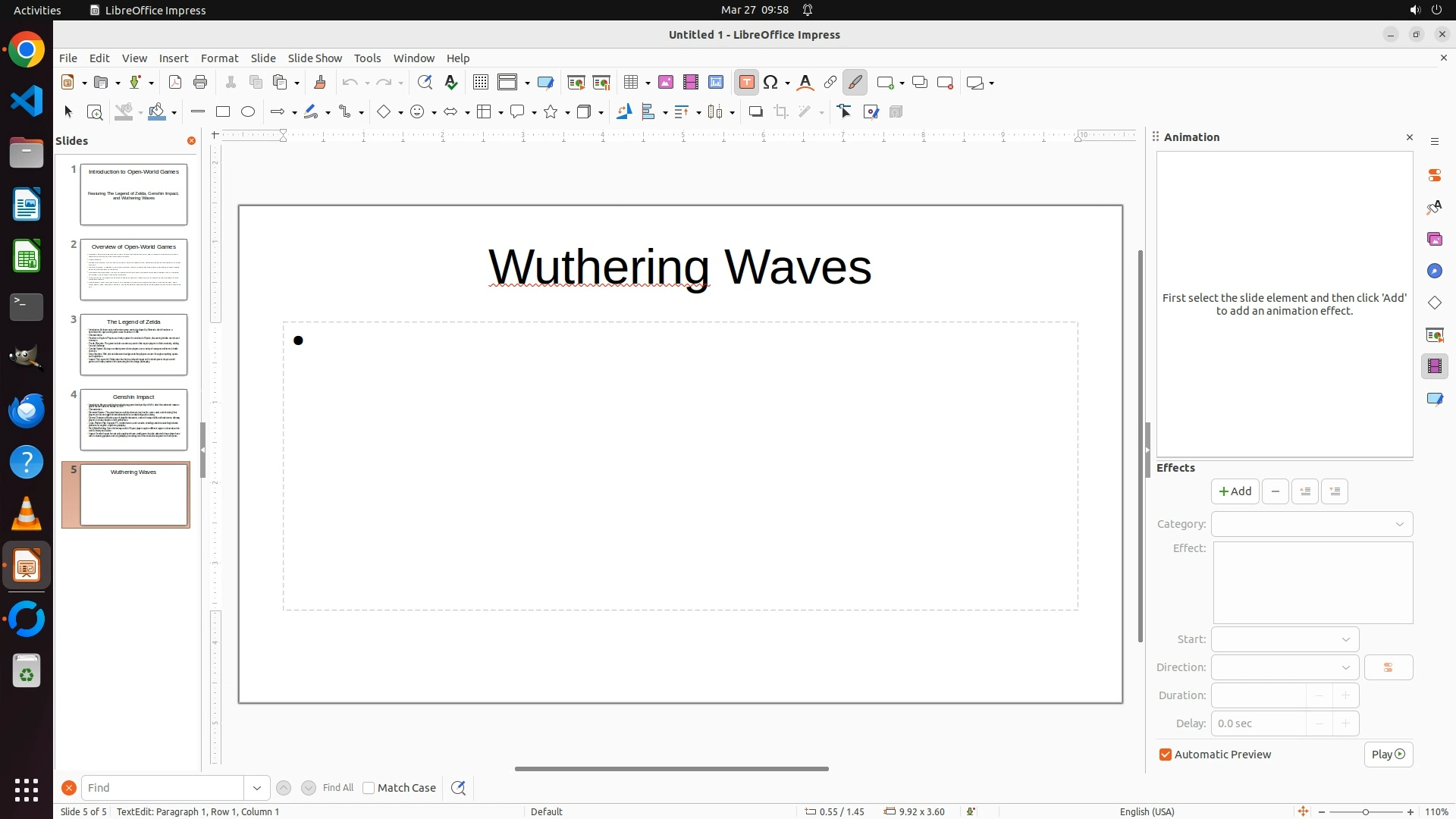Click the zoom slider in status bar
Screen dimensions: 1456x819
coord(1365,811)
